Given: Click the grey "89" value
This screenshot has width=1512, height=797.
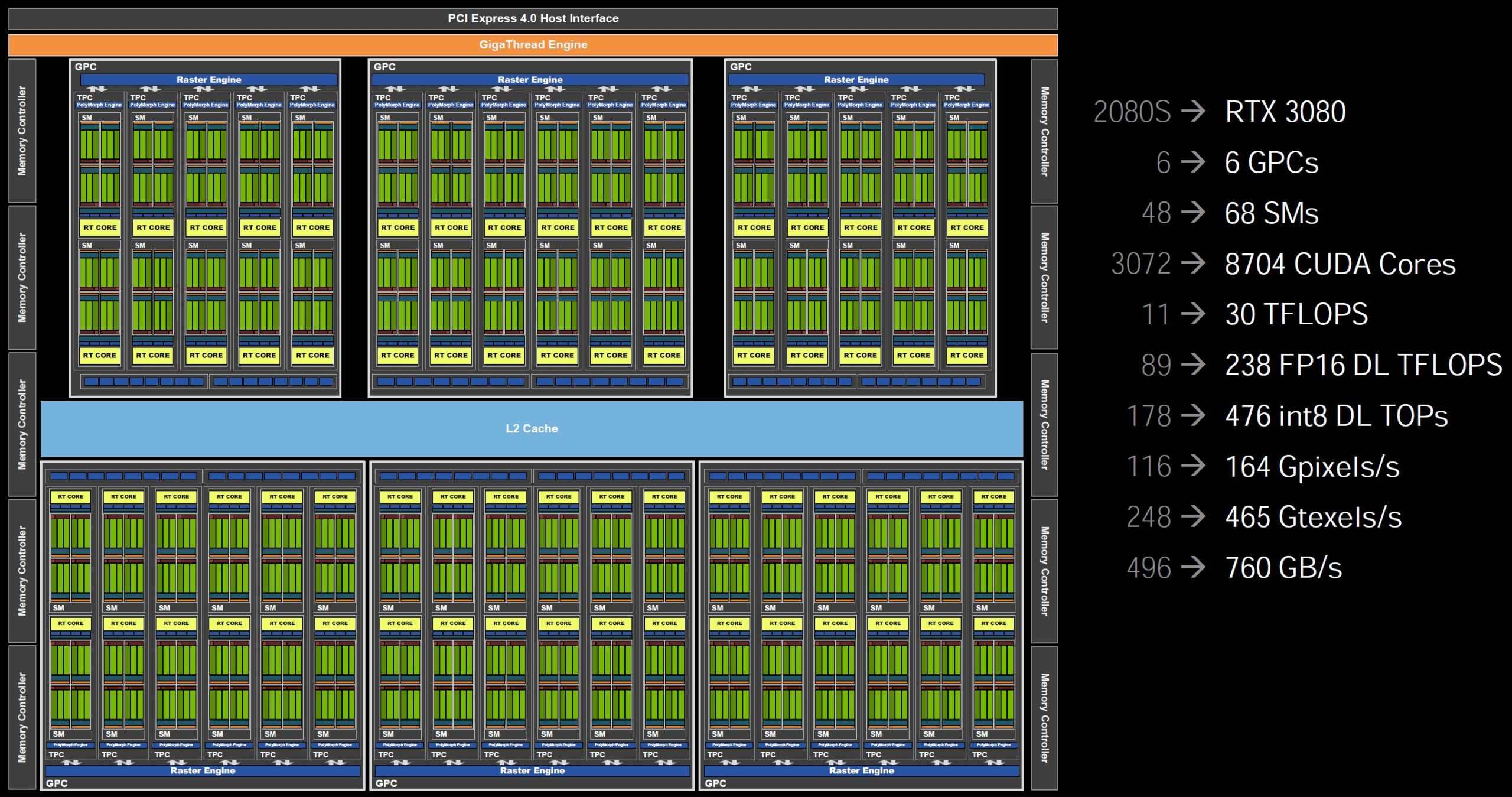Looking at the screenshot, I should point(1156,365).
